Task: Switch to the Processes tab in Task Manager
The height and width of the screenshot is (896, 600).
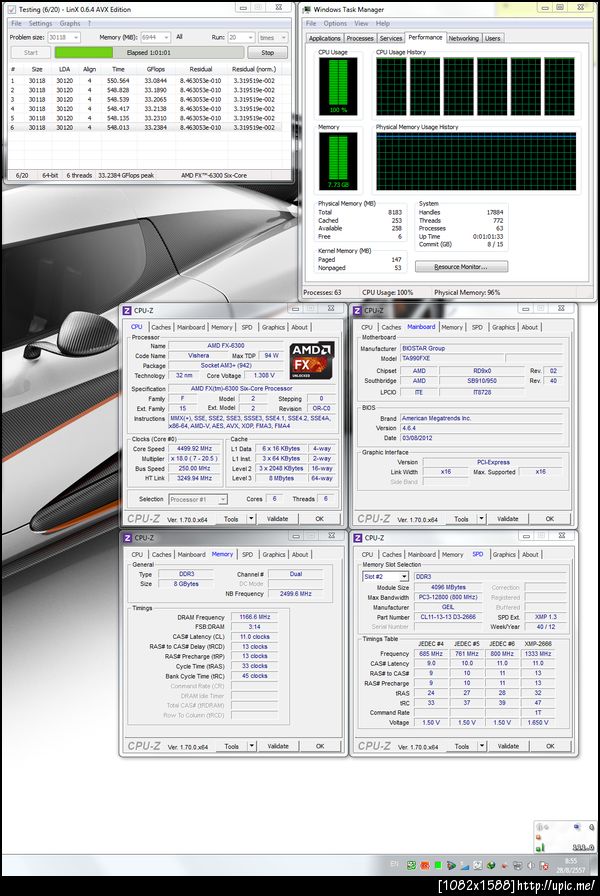Action: [x=360, y=38]
